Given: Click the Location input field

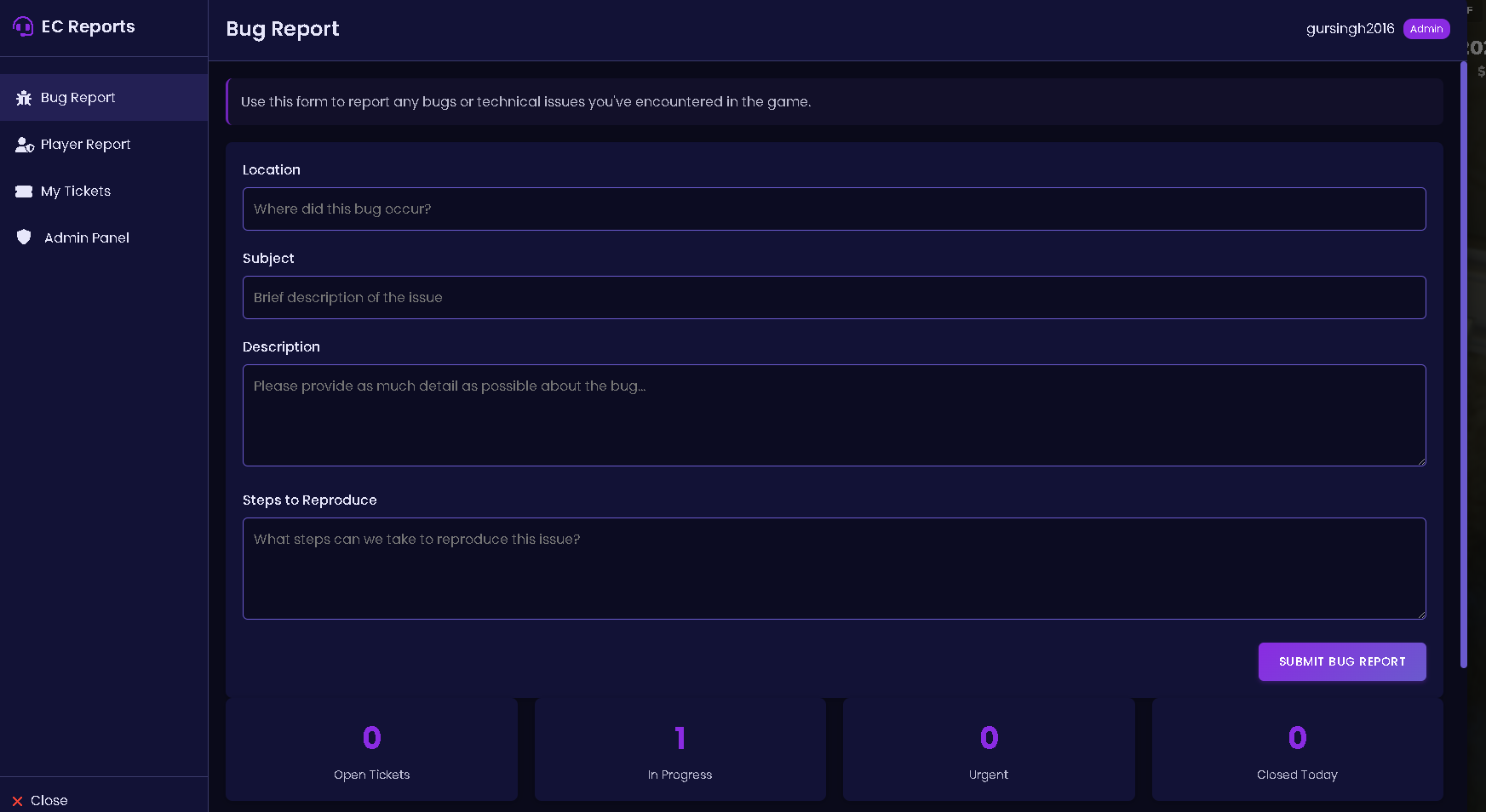Looking at the screenshot, I should pyautogui.click(x=834, y=209).
